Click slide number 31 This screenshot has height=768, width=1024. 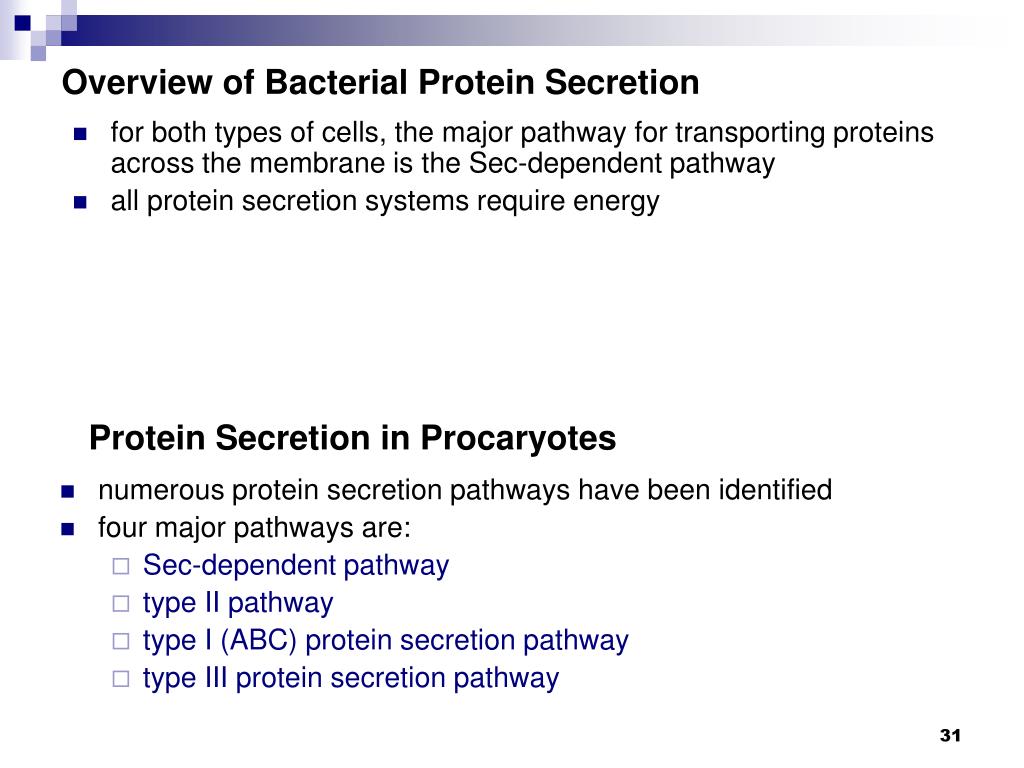(x=950, y=736)
